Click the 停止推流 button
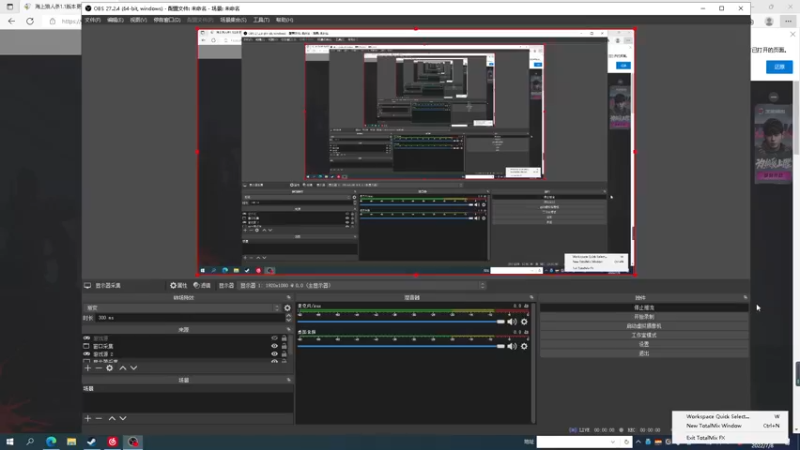The height and width of the screenshot is (450, 800). point(644,308)
